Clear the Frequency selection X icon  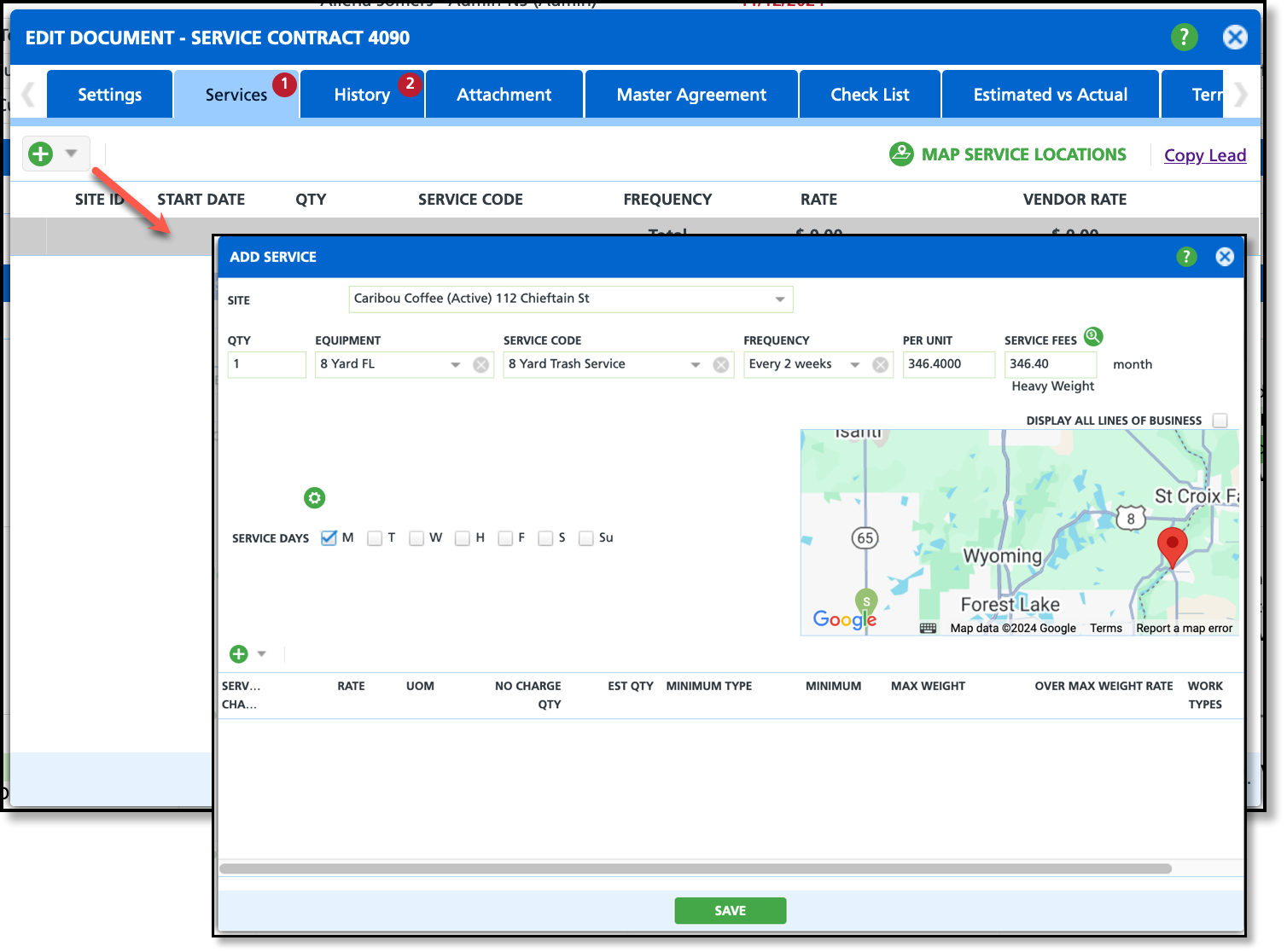(881, 365)
